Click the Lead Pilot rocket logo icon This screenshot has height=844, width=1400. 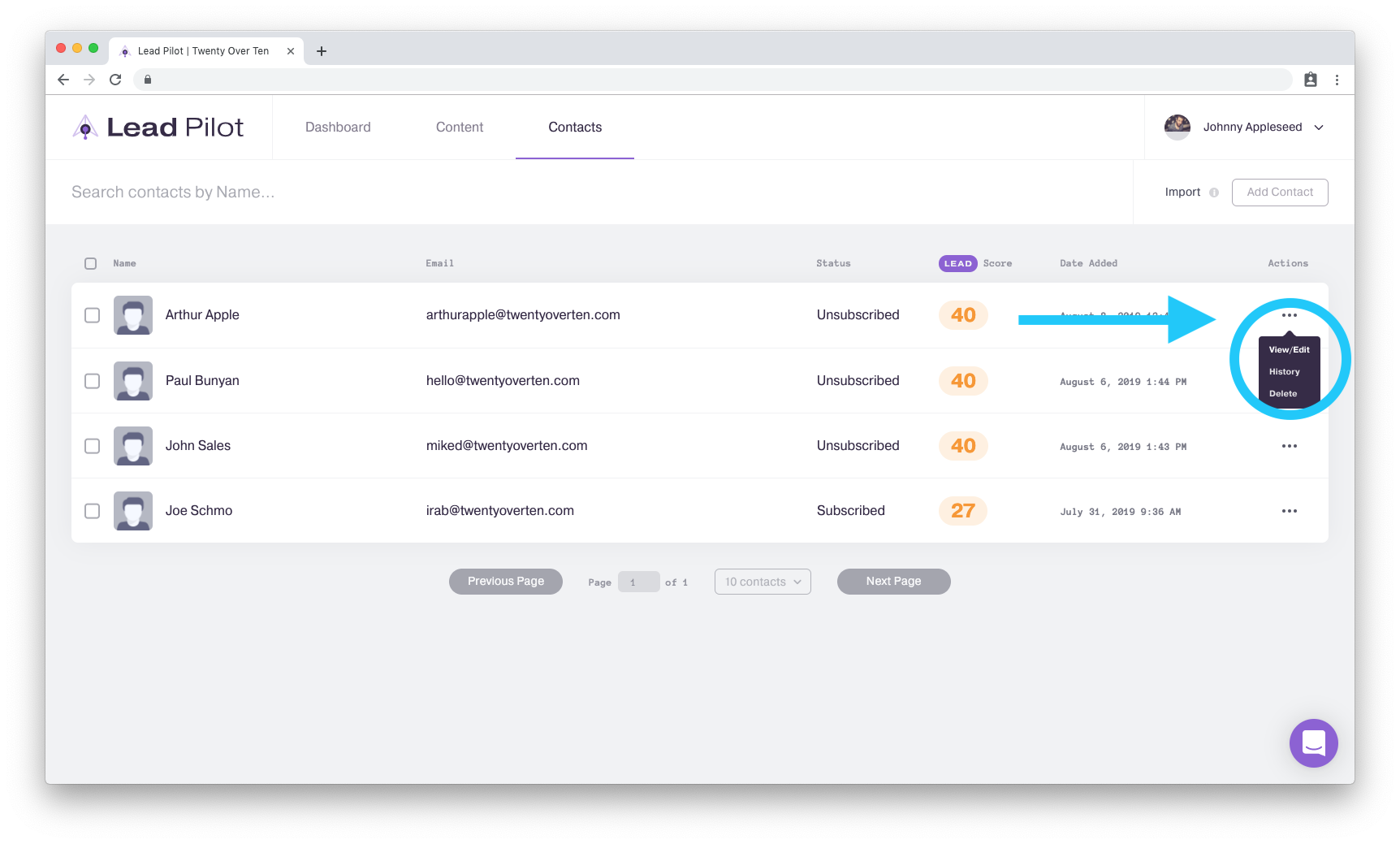pyautogui.click(x=85, y=127)
